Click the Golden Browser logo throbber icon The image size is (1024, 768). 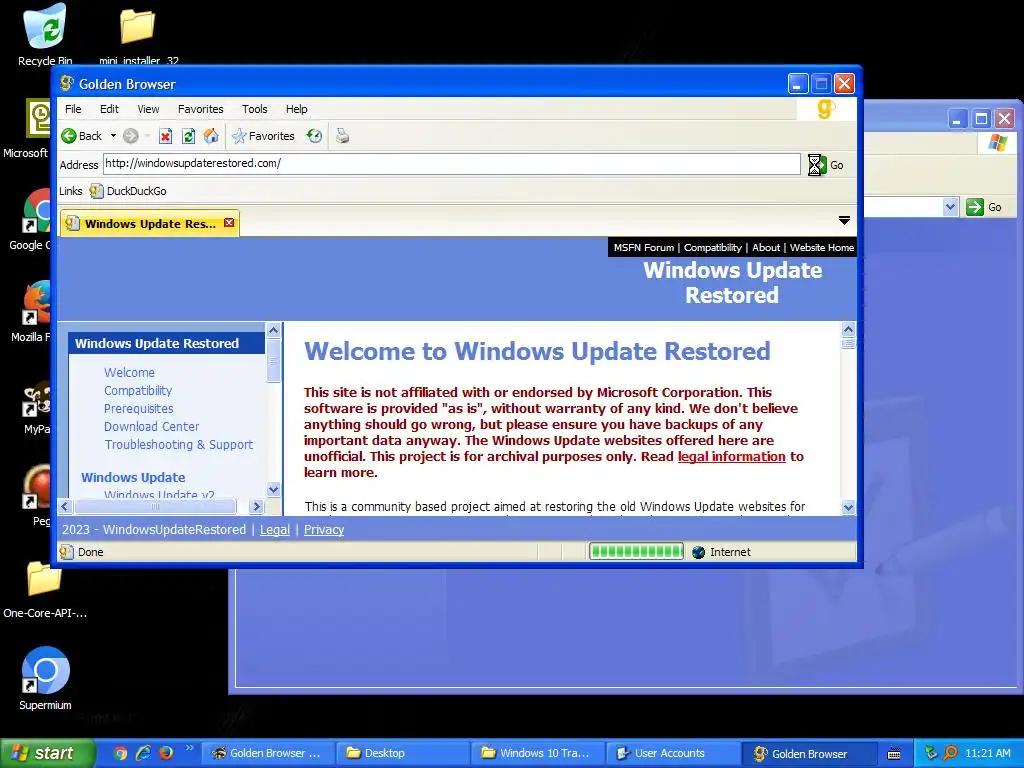click(x=826, y=109)
